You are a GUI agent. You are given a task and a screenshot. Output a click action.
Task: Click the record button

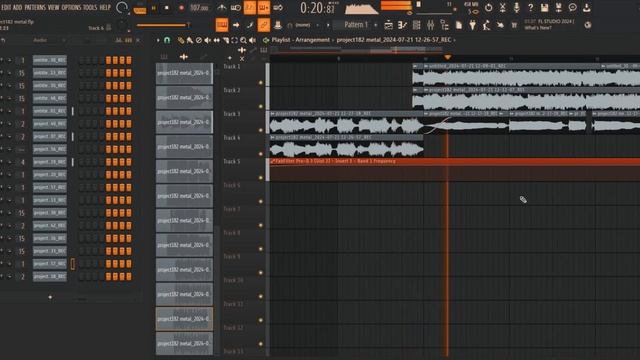click(181, 8)
